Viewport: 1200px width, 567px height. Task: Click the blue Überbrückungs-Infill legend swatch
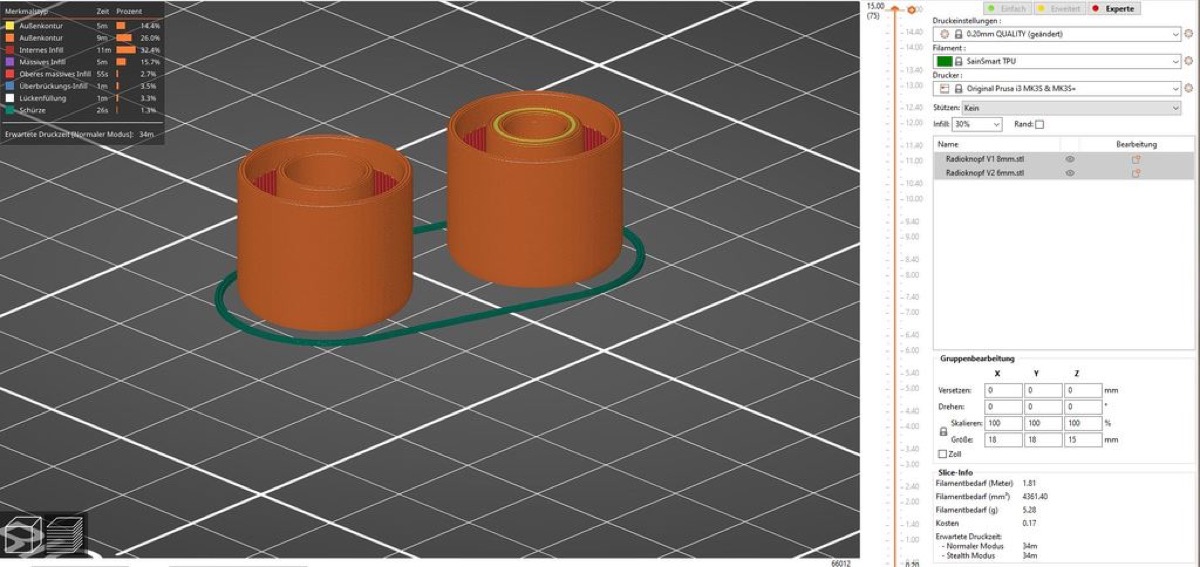pyautogui.click(x=9, y=86)
